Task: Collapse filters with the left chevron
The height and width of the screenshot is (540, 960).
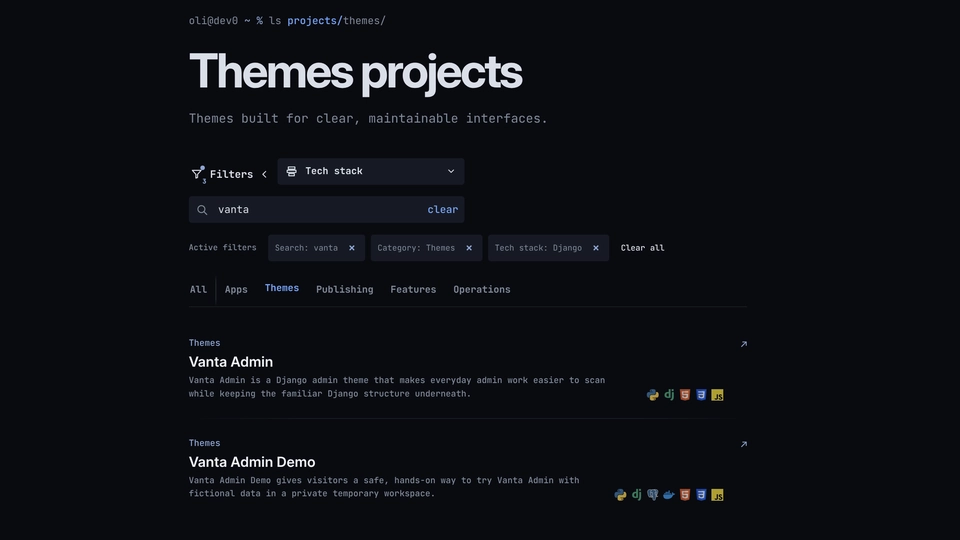Action: (x=264, y=174)
